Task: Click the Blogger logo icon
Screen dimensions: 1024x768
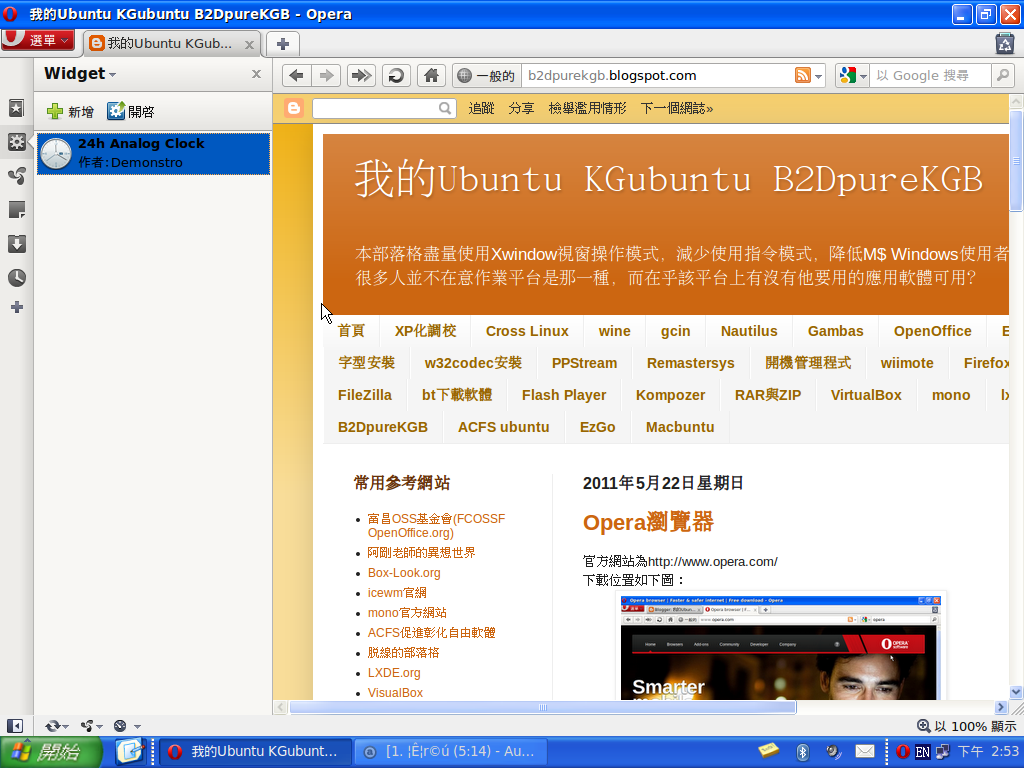Action: point(294,108)
